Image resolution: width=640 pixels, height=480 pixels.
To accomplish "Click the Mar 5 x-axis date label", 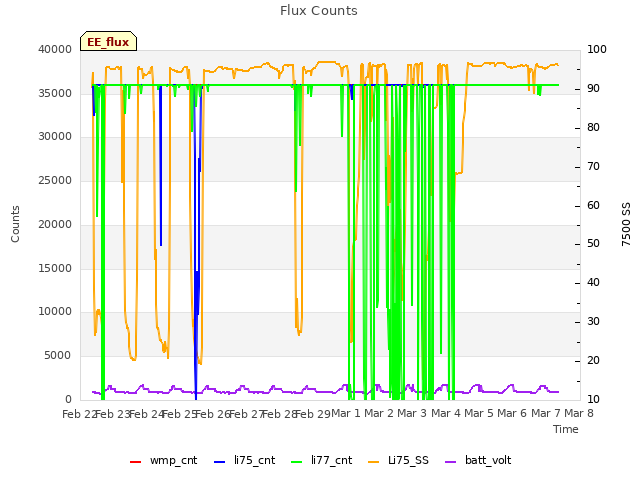I will coord(479,414).
